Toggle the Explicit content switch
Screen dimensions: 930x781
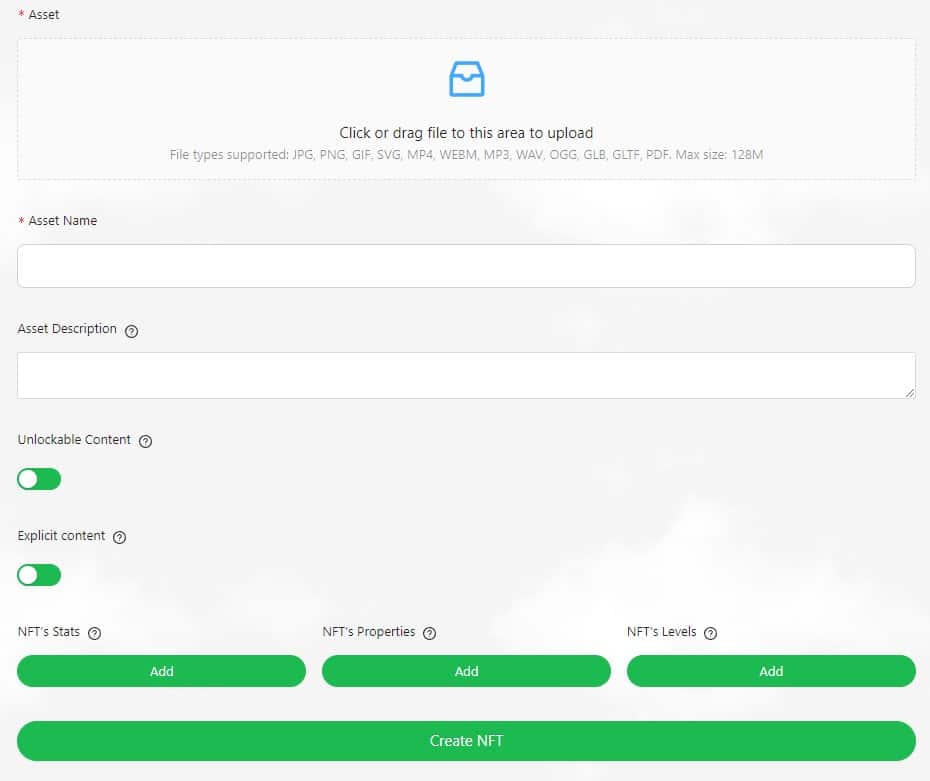point(39,575)
